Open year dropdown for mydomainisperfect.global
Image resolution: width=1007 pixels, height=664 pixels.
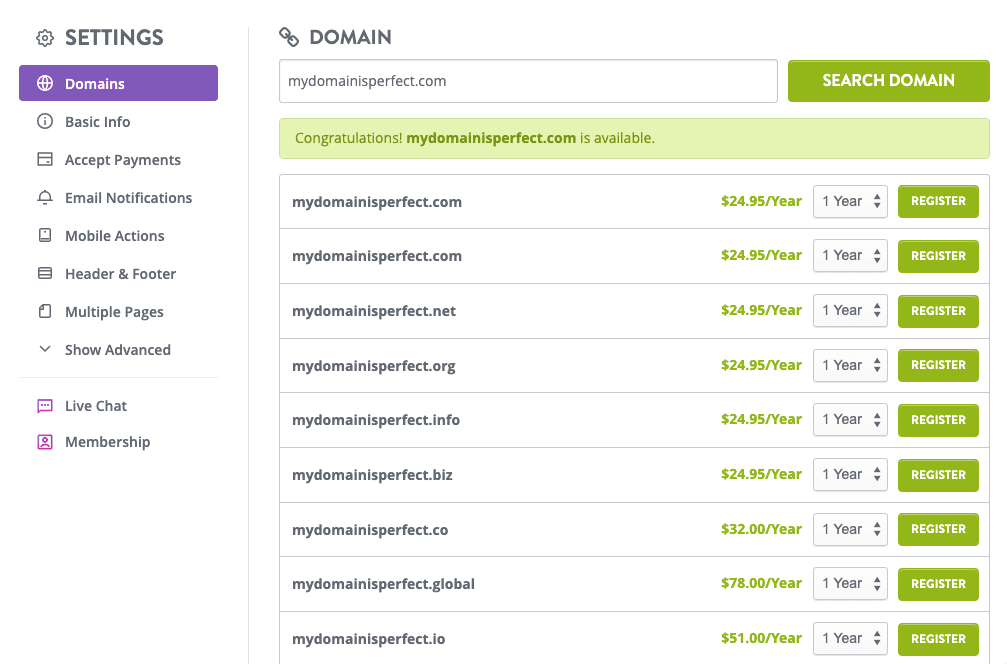click(x=850, y=584)
